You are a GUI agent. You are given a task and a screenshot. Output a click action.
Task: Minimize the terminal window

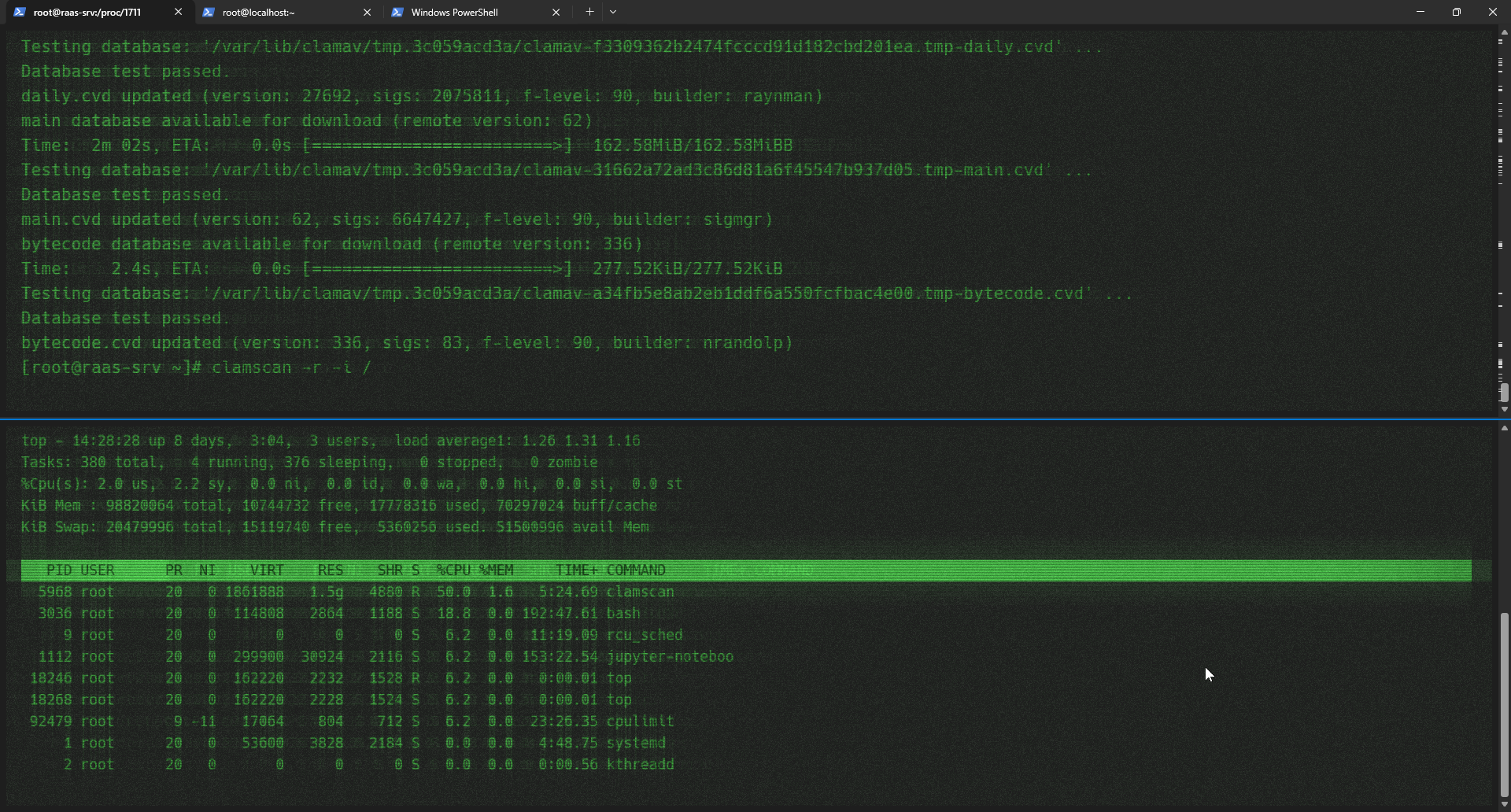(1420, 12)
